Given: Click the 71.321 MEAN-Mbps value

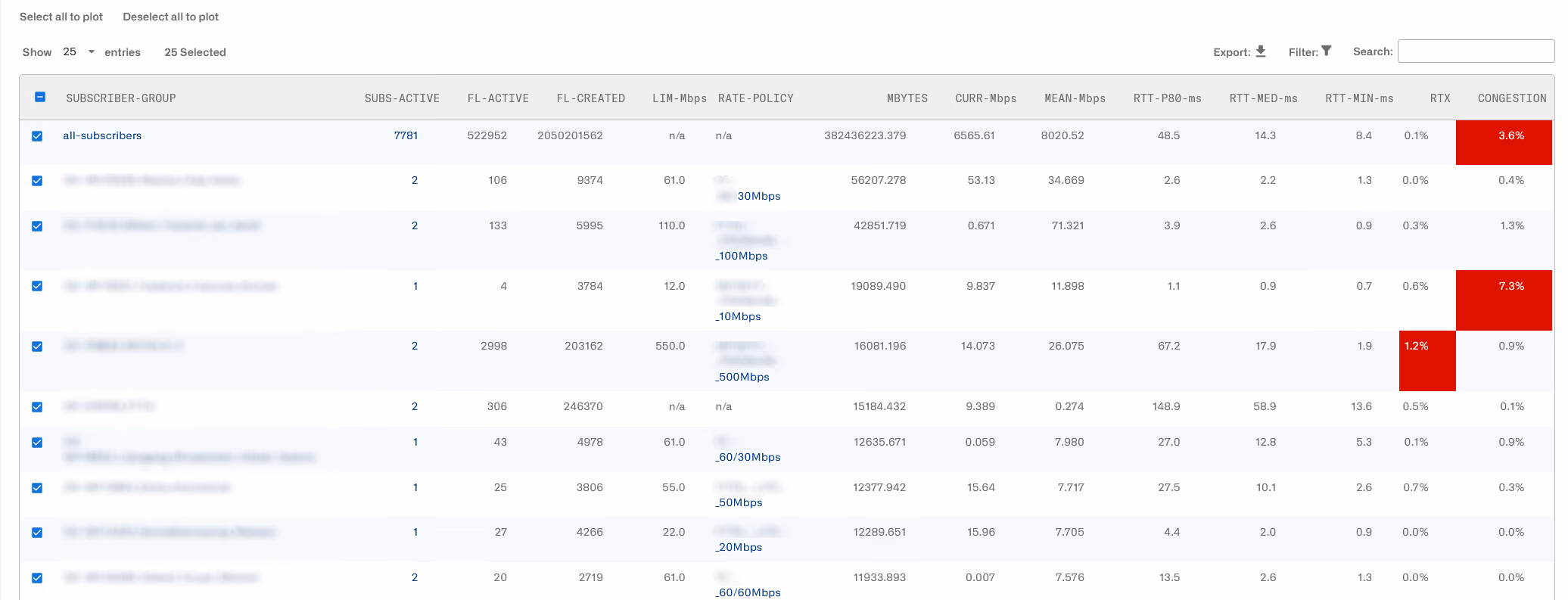Looking at the screenshot, I should tap(1068, 225).
